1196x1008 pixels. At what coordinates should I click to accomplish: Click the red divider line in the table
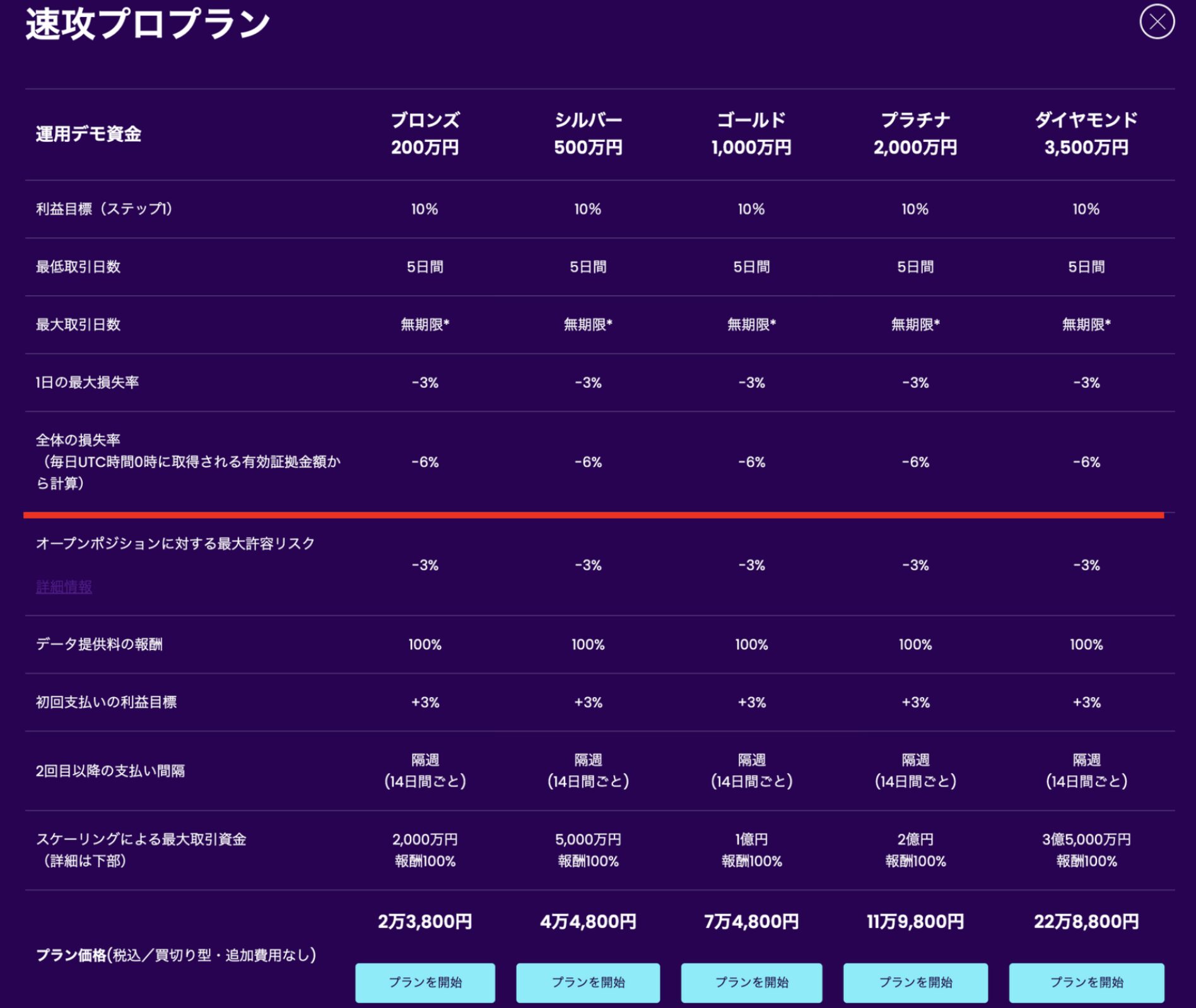point(593,515)
